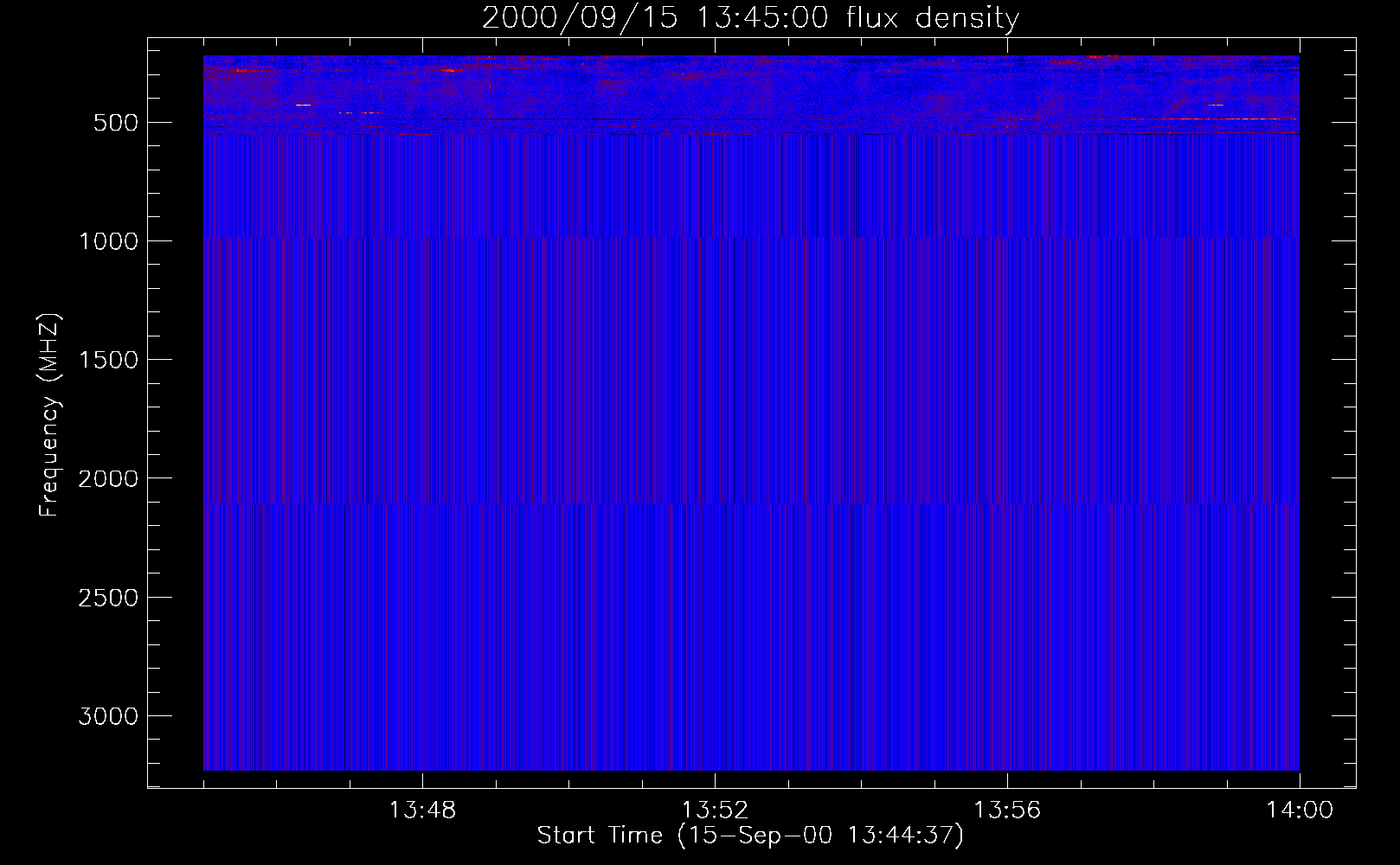Click the plot title '2000/09/15 13:45:00 flux density'
This screenshot has width=1400, height=865.
coord(750,18)
